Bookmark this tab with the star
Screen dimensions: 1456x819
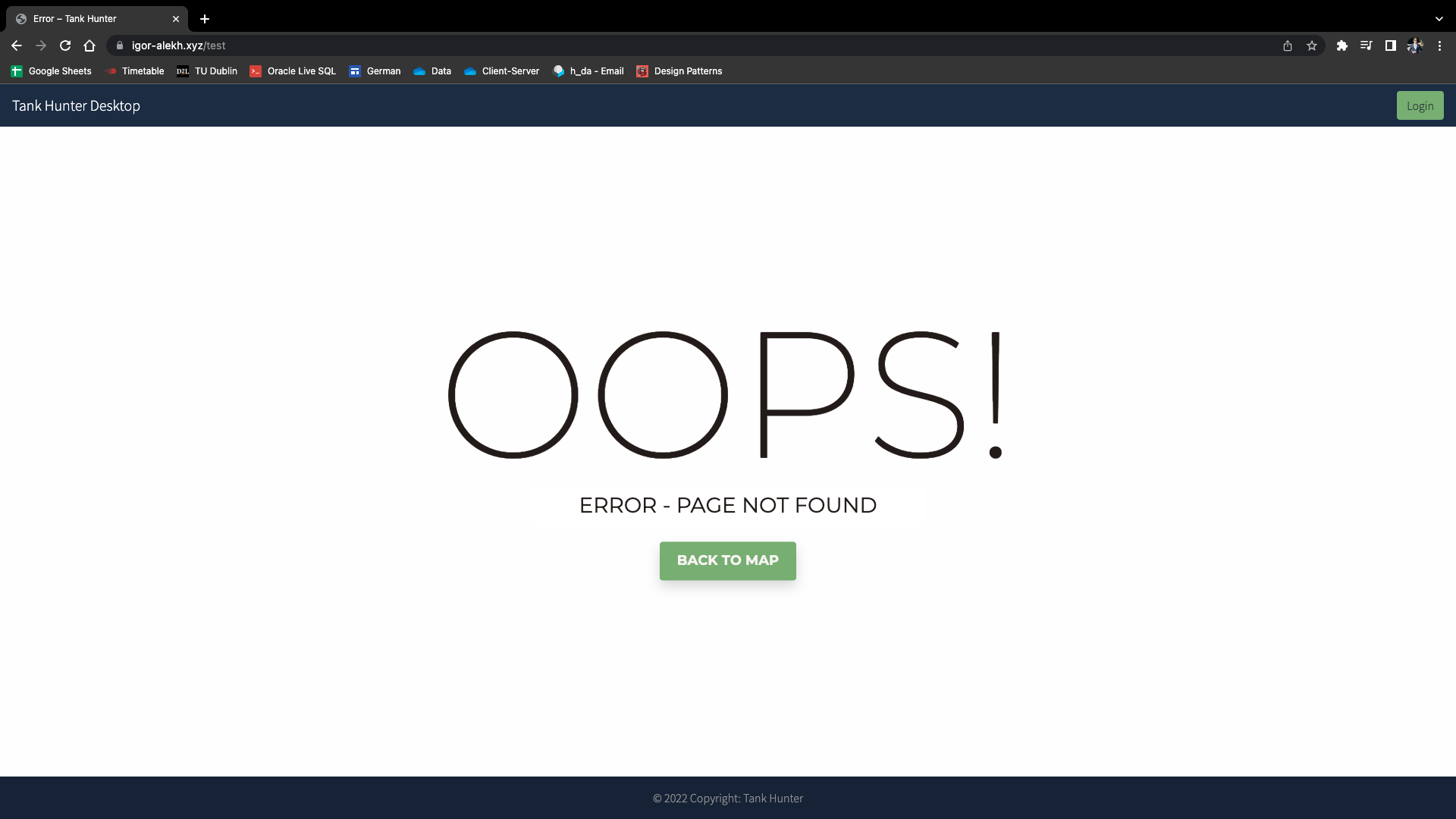click(1312, 45)
